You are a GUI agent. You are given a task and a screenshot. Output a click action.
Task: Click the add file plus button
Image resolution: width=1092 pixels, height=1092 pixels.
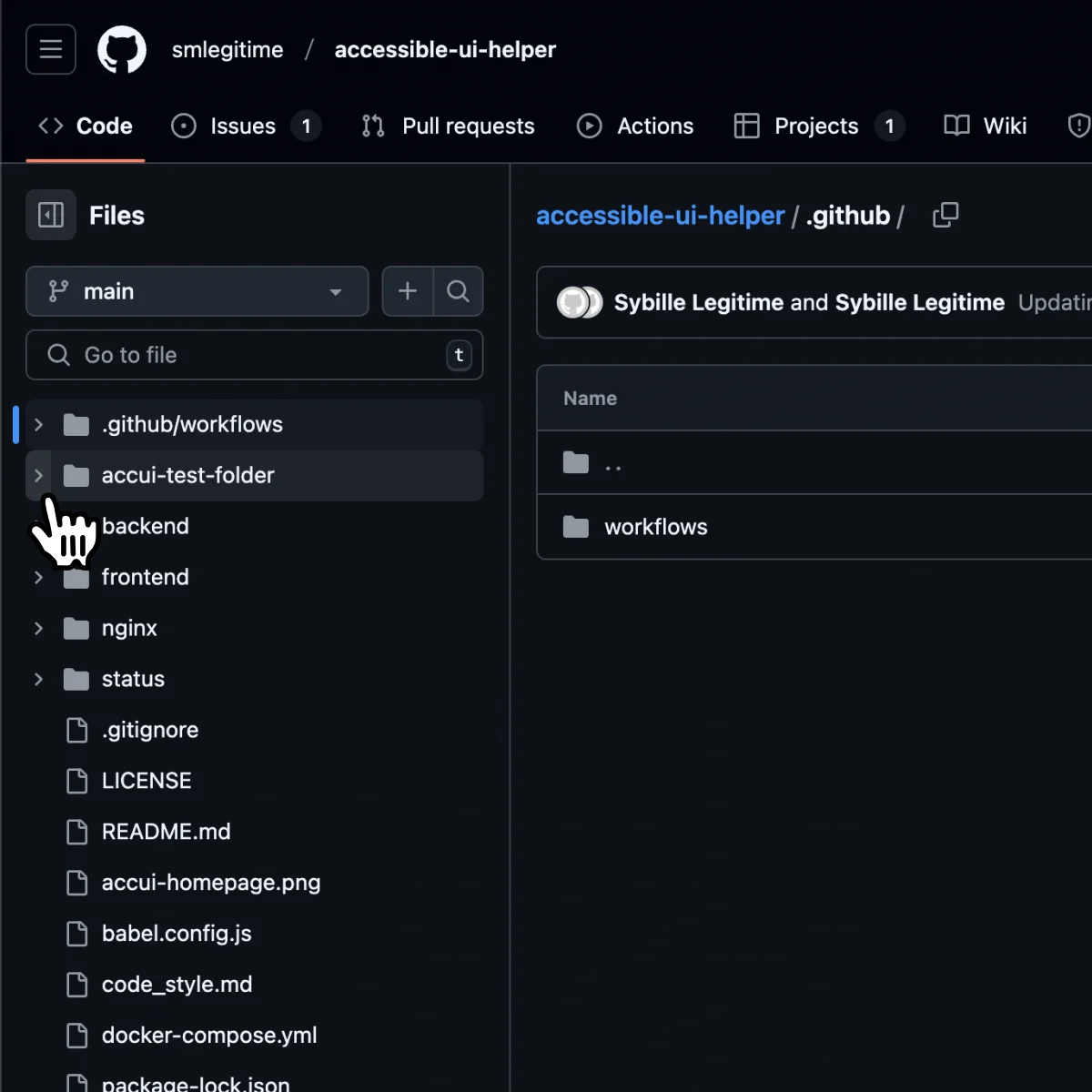[x=408, y=291]
